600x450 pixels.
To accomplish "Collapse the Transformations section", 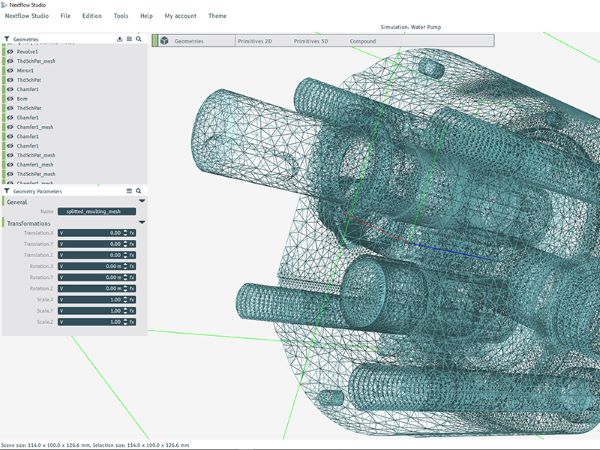I will pos(142,223).
